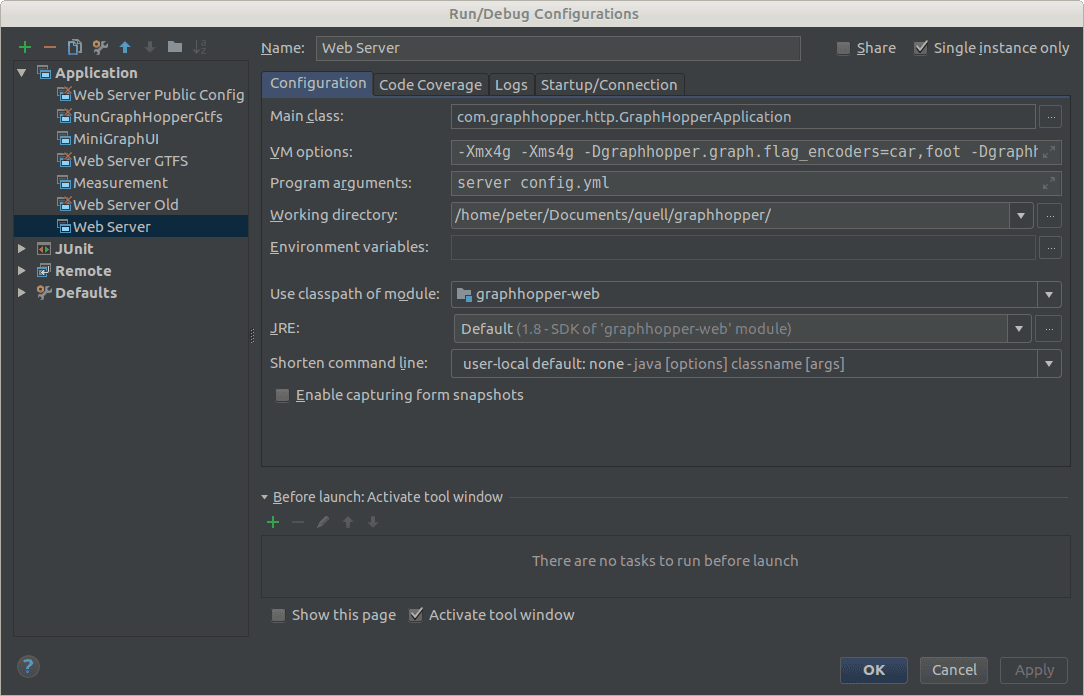The image size is (1084, 696).
Task: Uncheck Single instance only
Action: click(920, 48)
